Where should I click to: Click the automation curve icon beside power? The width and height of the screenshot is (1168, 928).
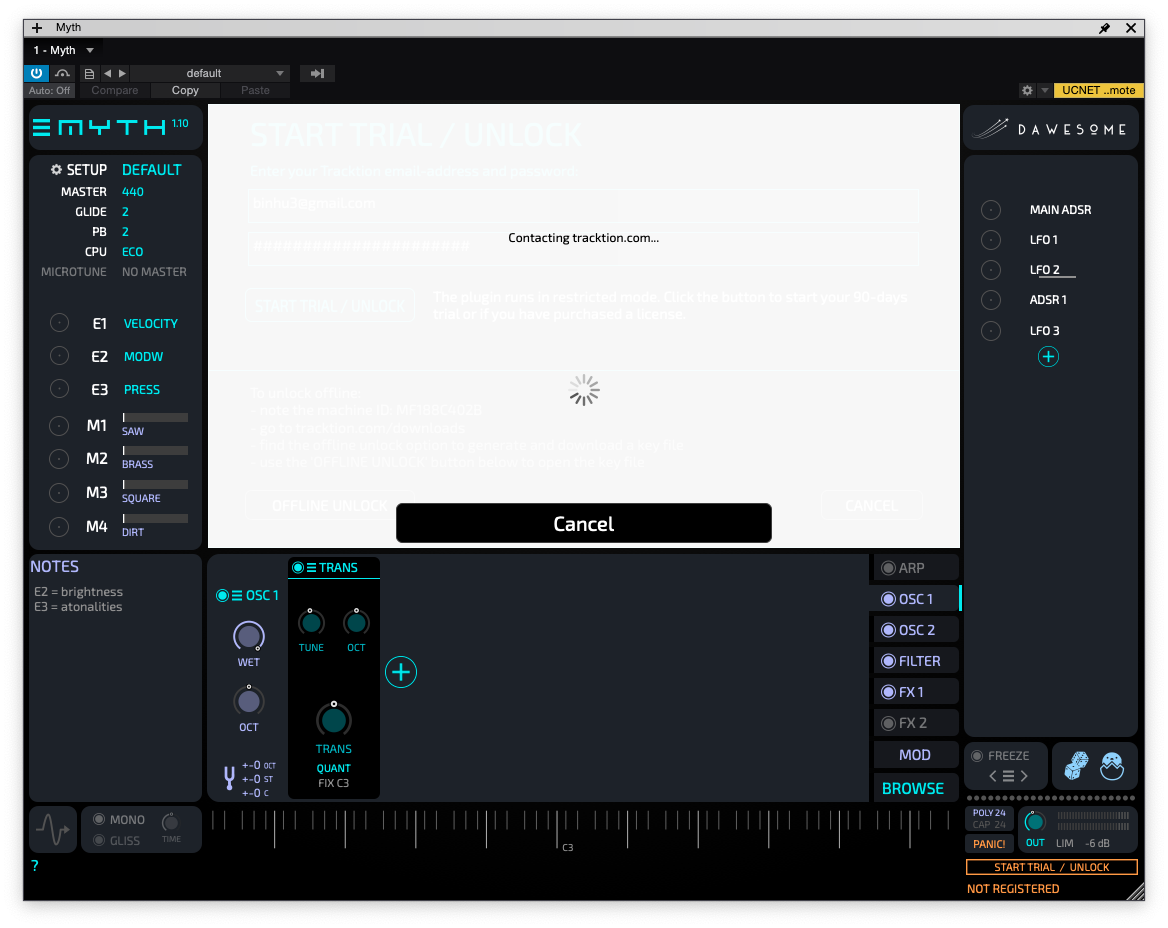(63, 73)
